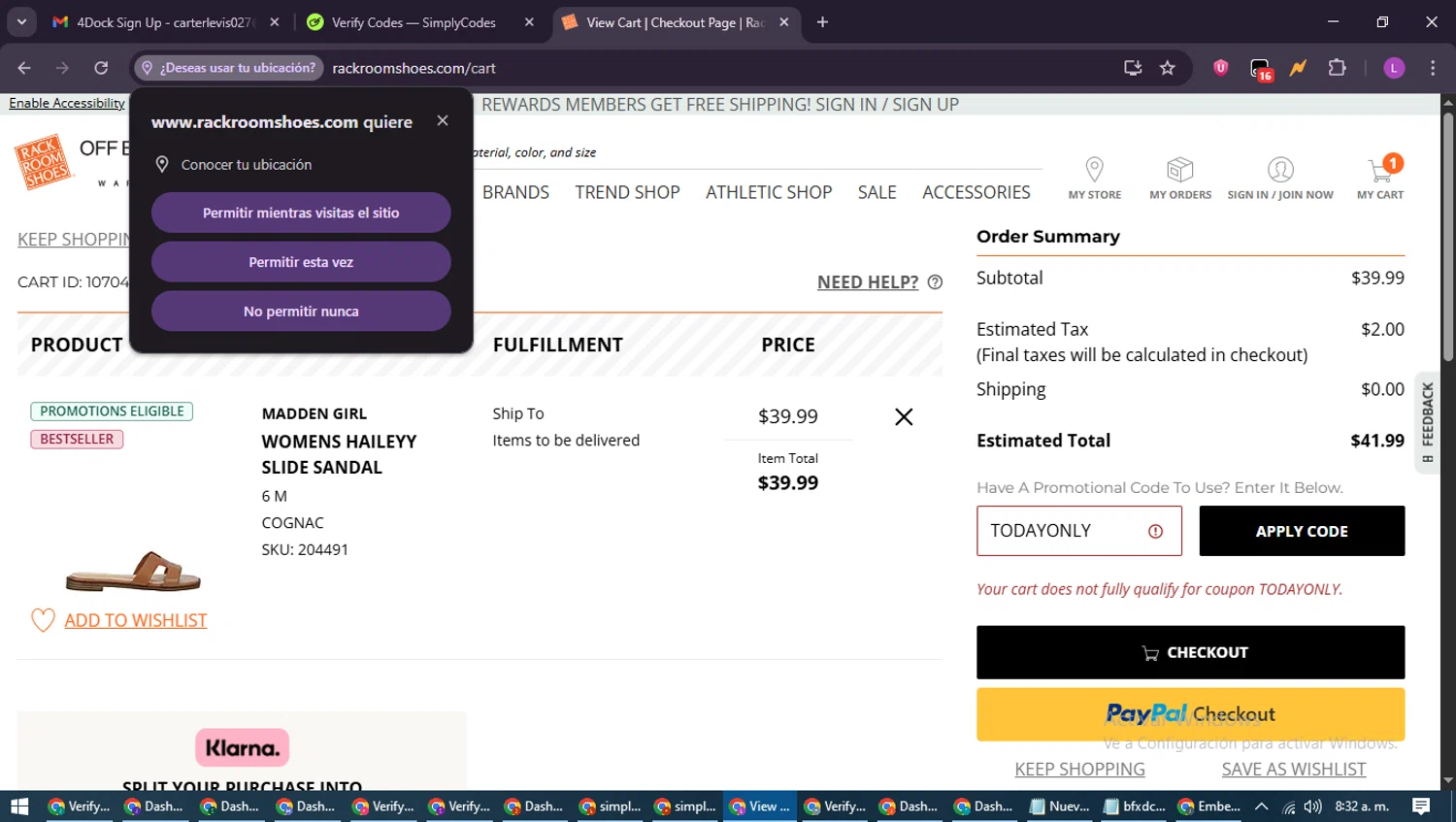Open the extension icon with the 16 badge

[1260, 69]
